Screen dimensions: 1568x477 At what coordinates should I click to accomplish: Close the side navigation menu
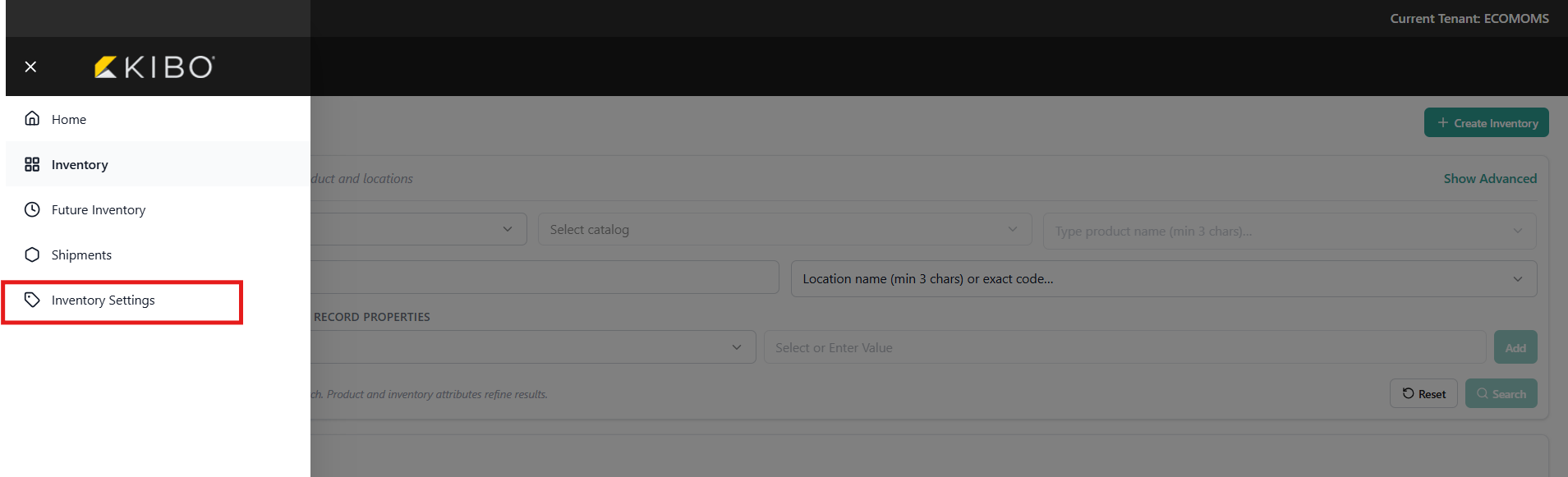[30, 67]
